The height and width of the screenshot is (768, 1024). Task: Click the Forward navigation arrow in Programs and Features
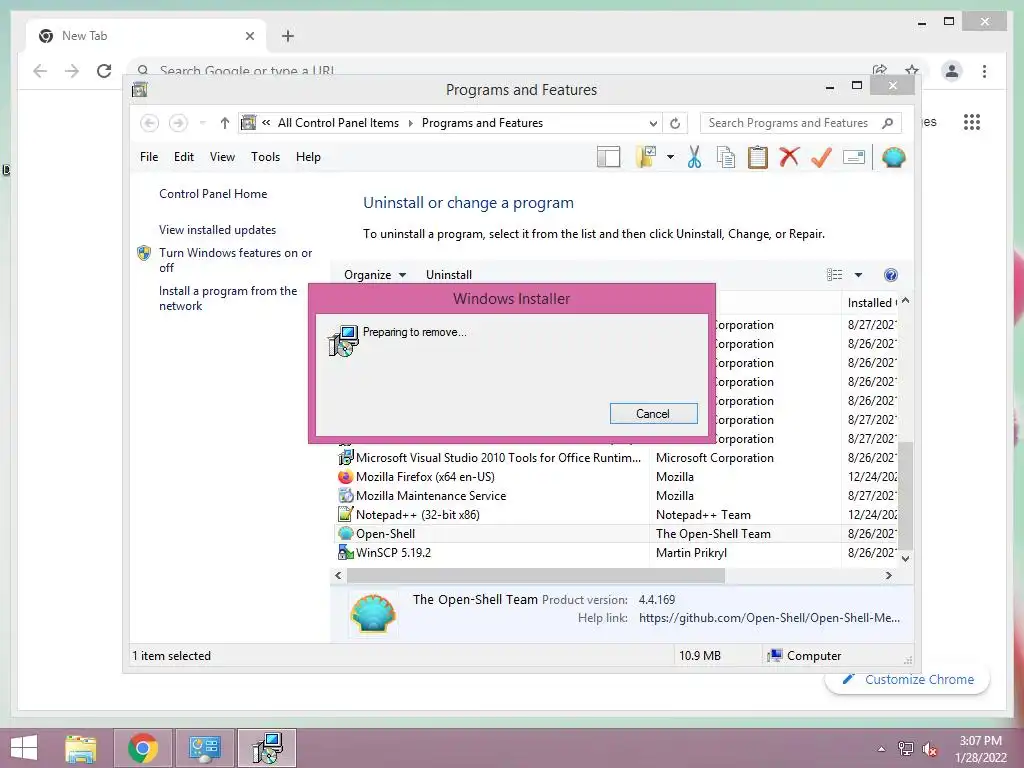178,123
